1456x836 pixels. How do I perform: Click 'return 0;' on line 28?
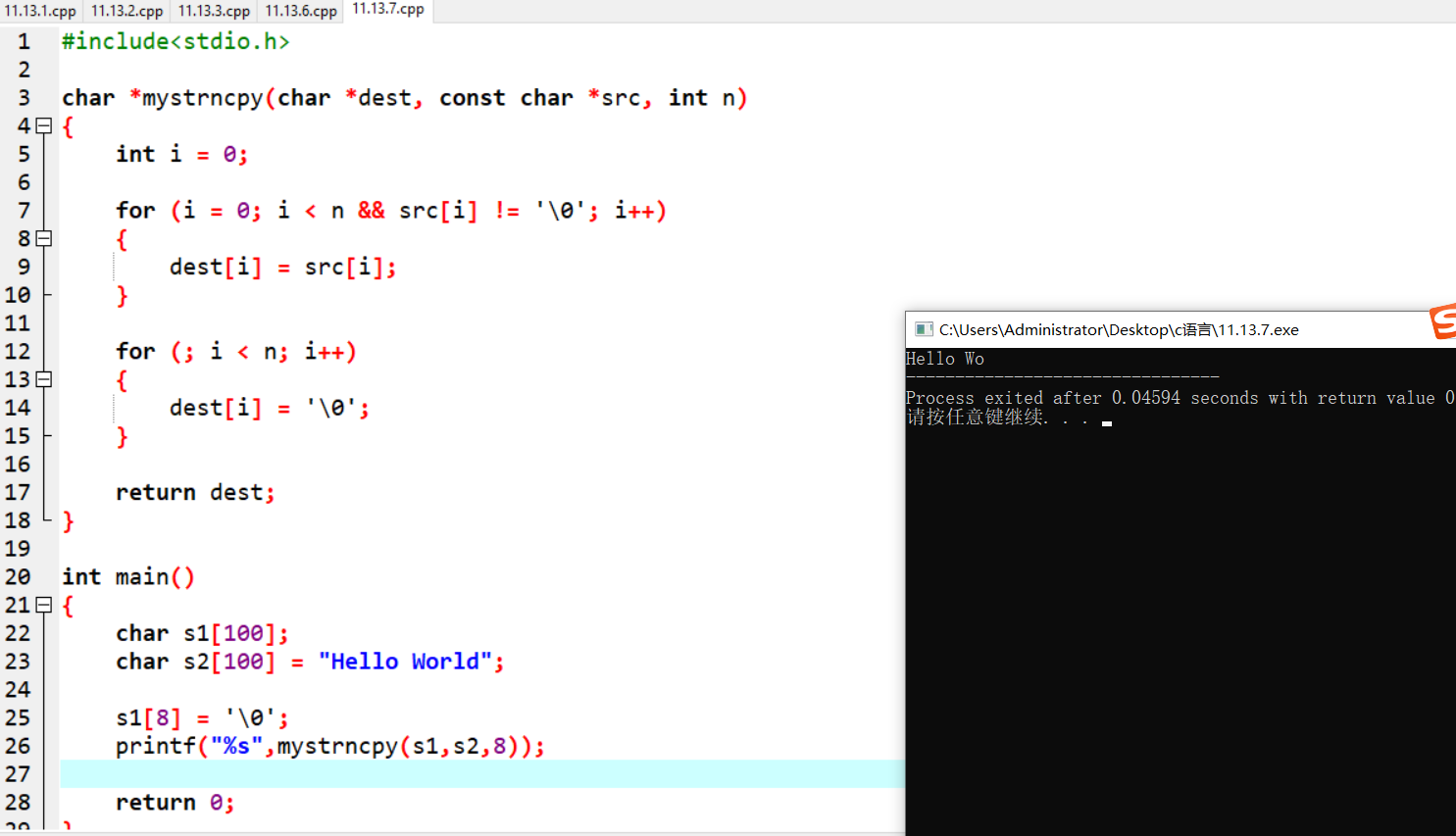[x=175, y=803]
